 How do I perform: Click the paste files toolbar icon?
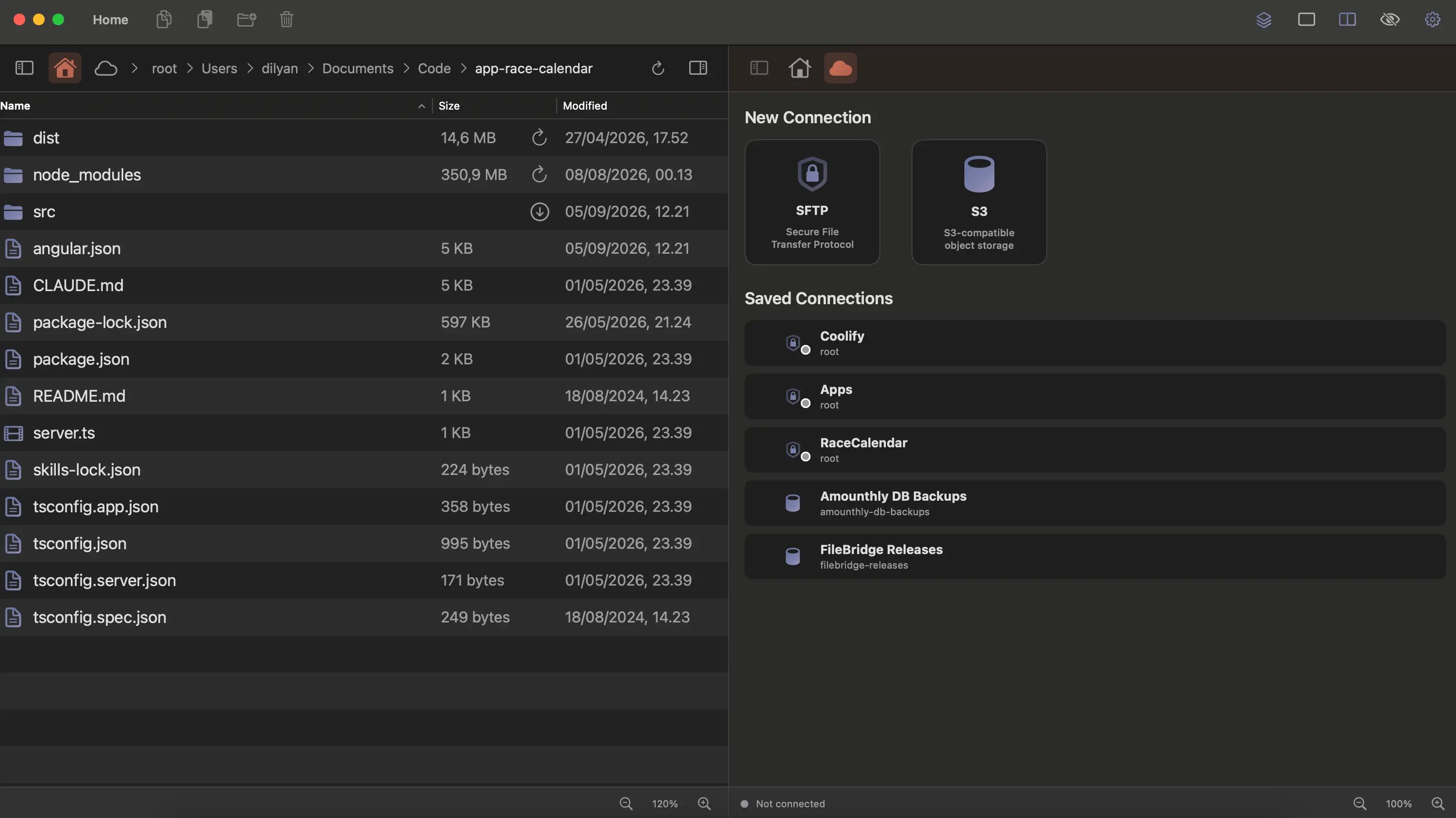click(205, 20)
